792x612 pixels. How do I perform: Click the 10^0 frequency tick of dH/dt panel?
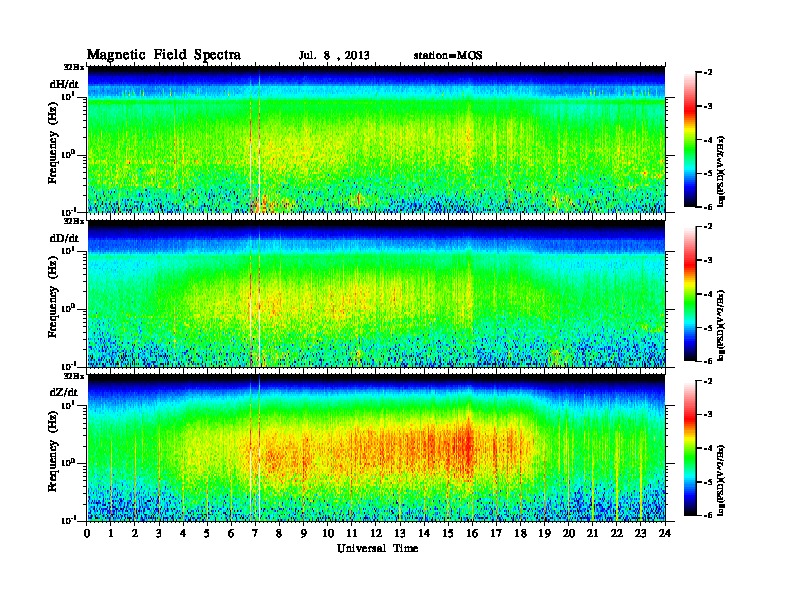coord(68,154)
